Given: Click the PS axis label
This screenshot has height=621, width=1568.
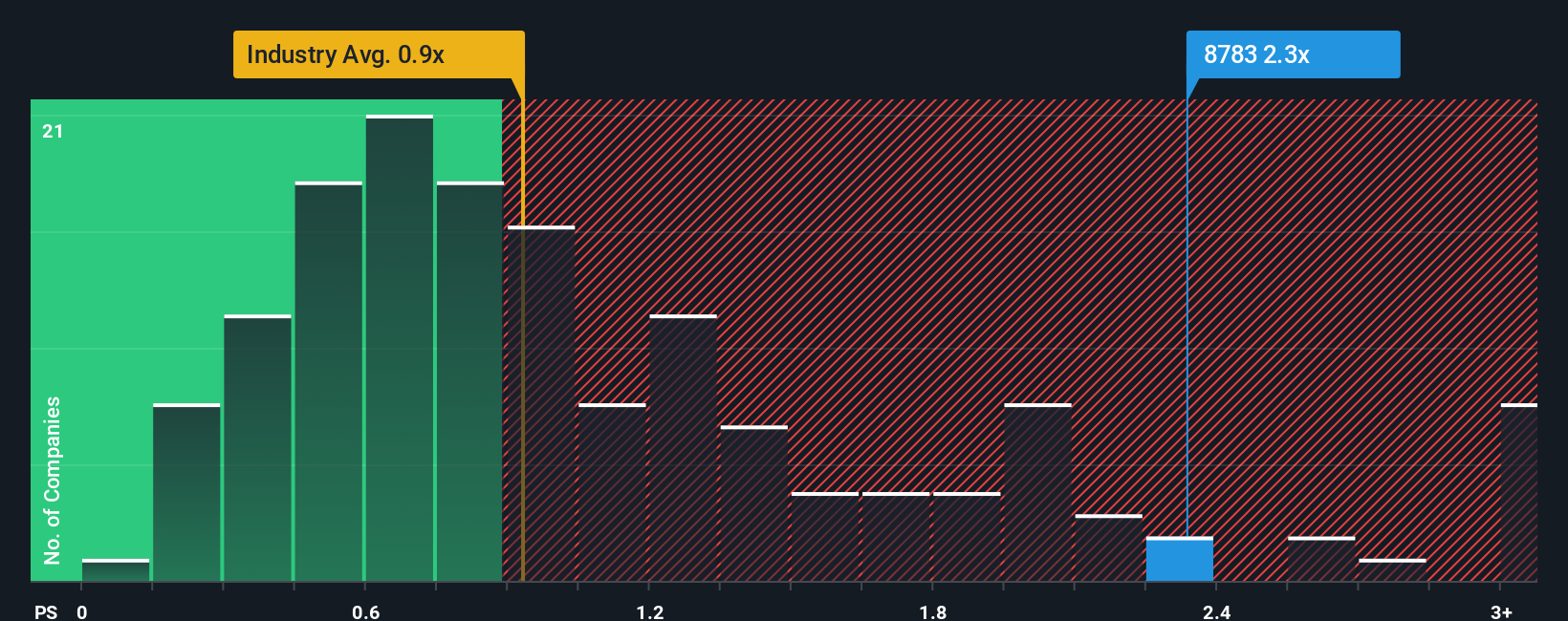Looking at the screenshot, I should (x=46, y=611).
